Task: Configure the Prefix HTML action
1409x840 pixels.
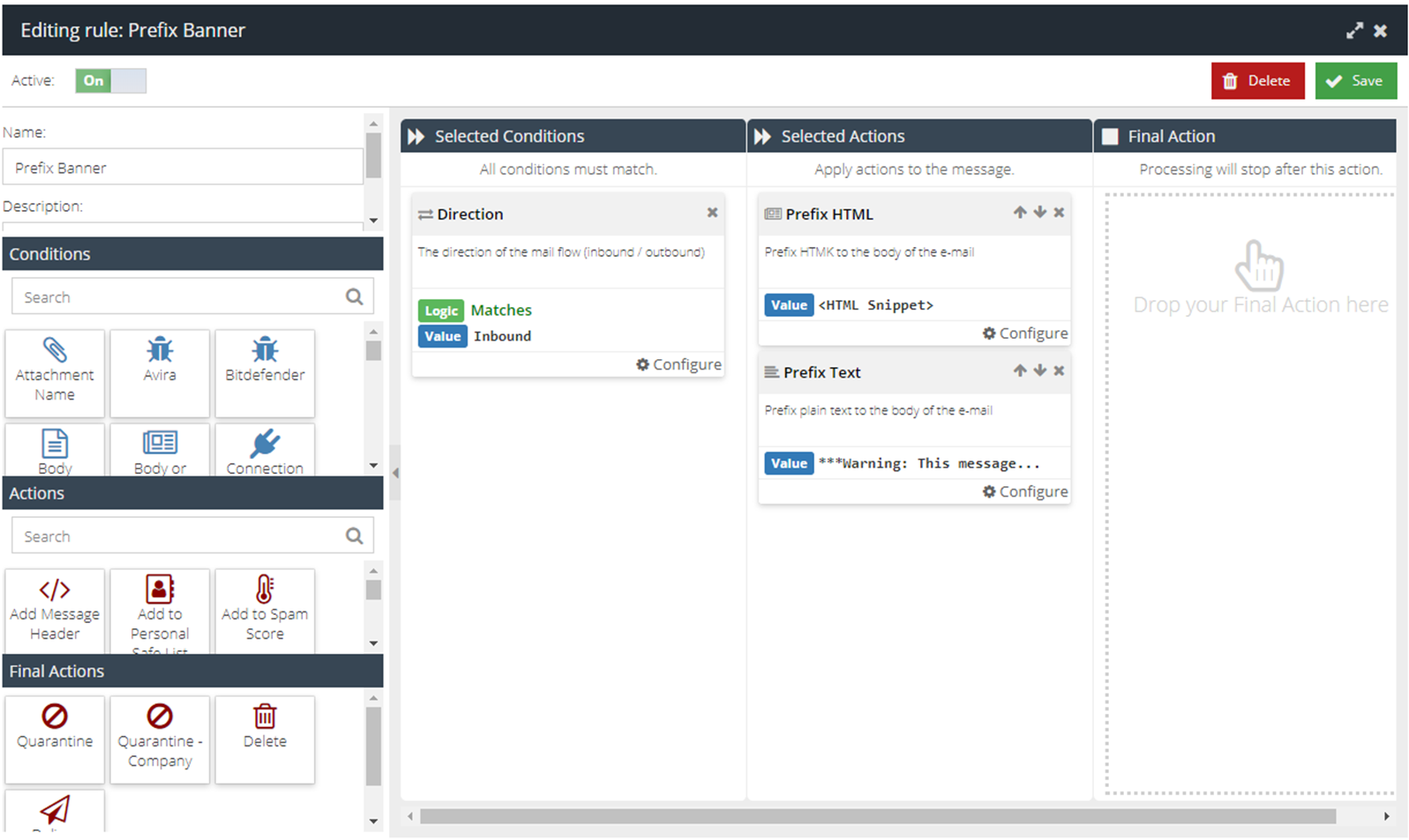Action: point(1025,334)
